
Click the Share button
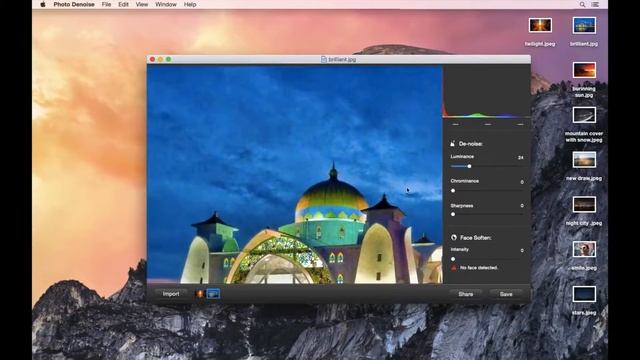(x=466, y=294)
